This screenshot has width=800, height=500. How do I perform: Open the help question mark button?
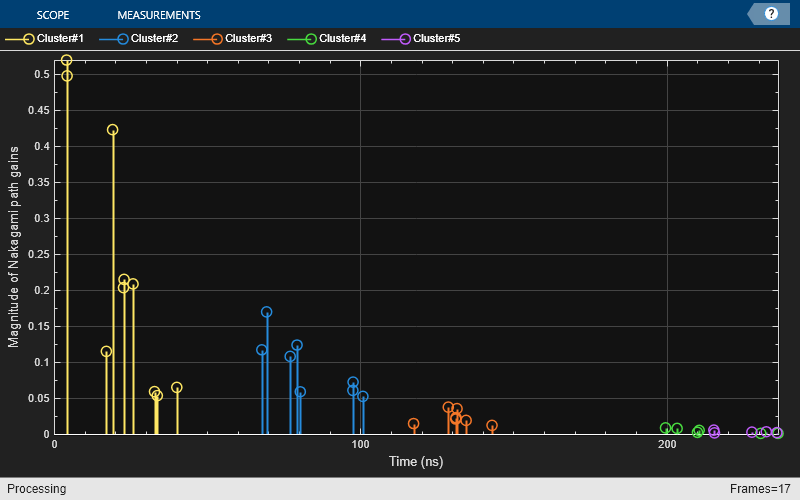pyautogui.click(x=771, y=14)
